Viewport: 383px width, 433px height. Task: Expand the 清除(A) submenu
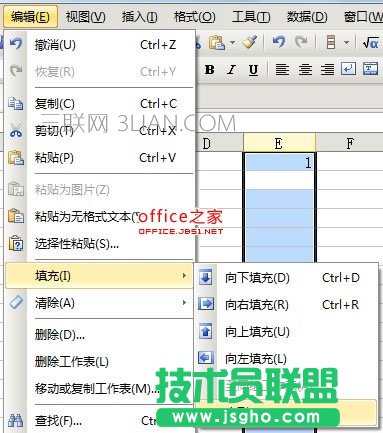pyautogui.click(x=99, y=303)
